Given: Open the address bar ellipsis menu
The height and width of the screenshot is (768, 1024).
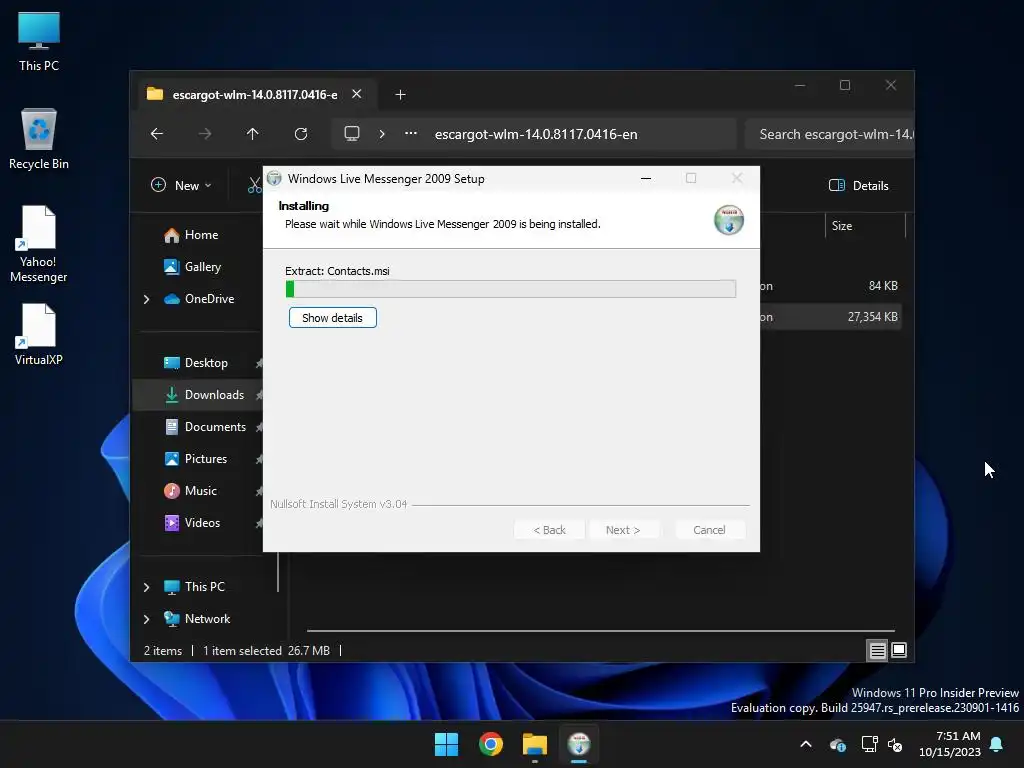Looking at the screenshot, I should (411, 133).
